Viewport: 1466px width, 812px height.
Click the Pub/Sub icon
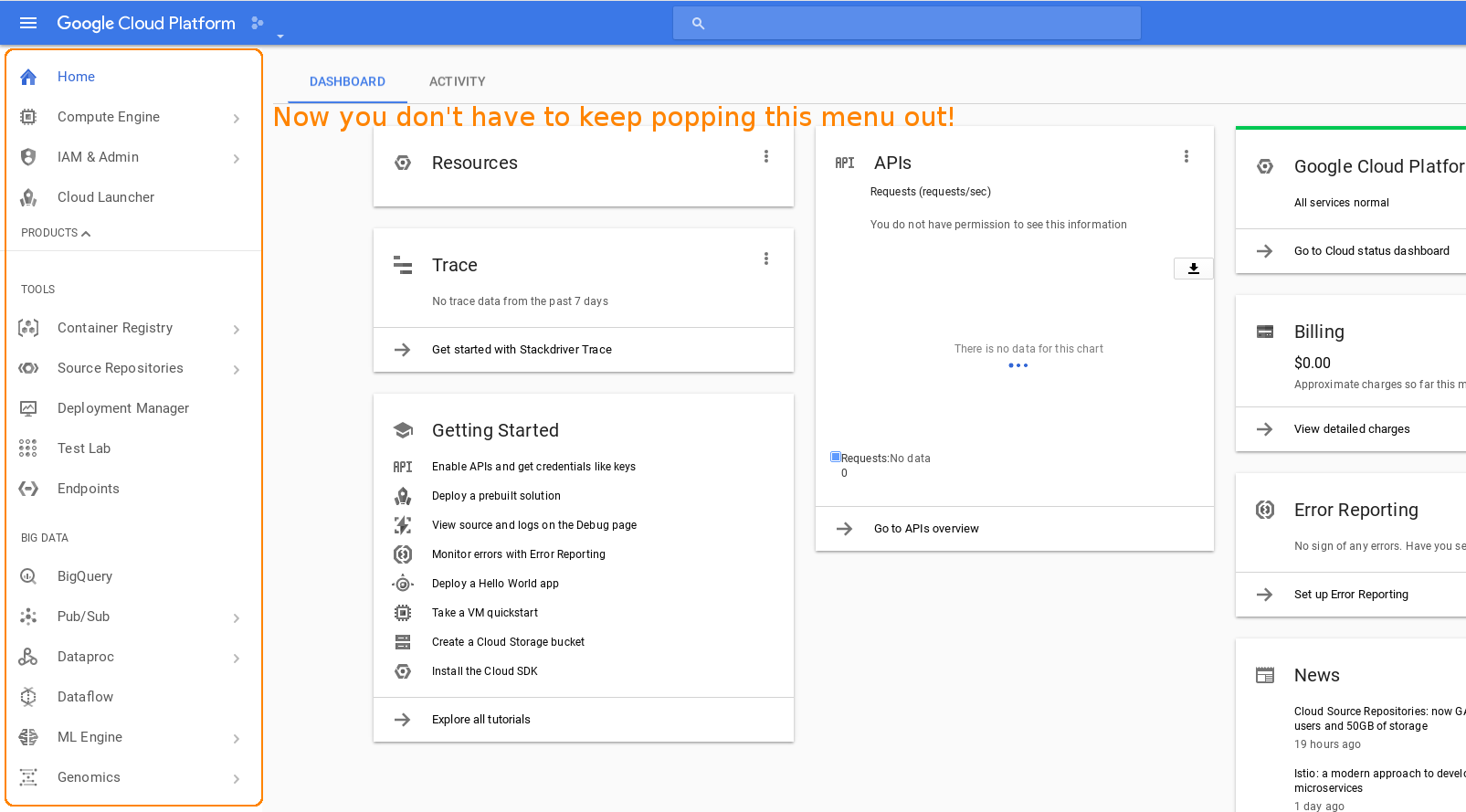pos(28,617)
